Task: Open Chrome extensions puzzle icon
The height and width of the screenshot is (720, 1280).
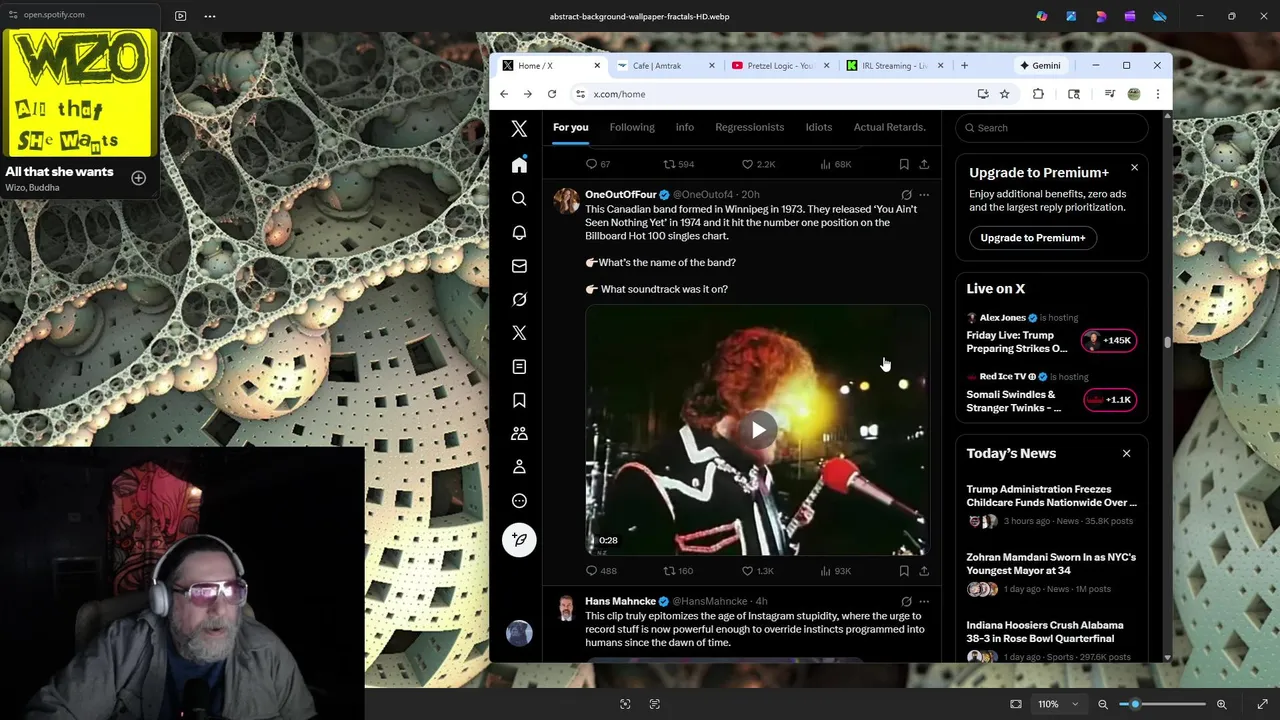Action: pyautogui.click(x=1038, y=94)
